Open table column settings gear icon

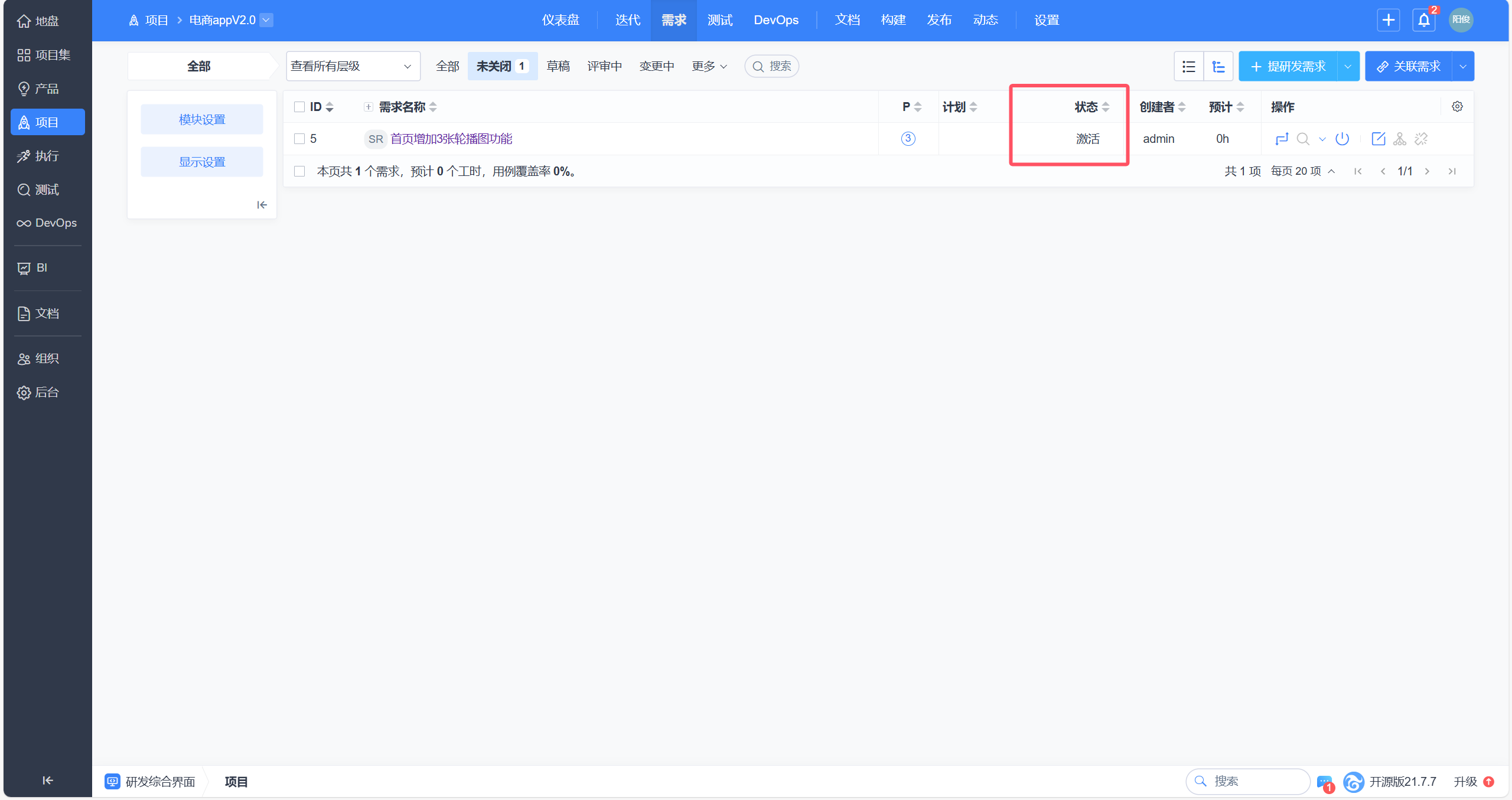pos(1457,107)
